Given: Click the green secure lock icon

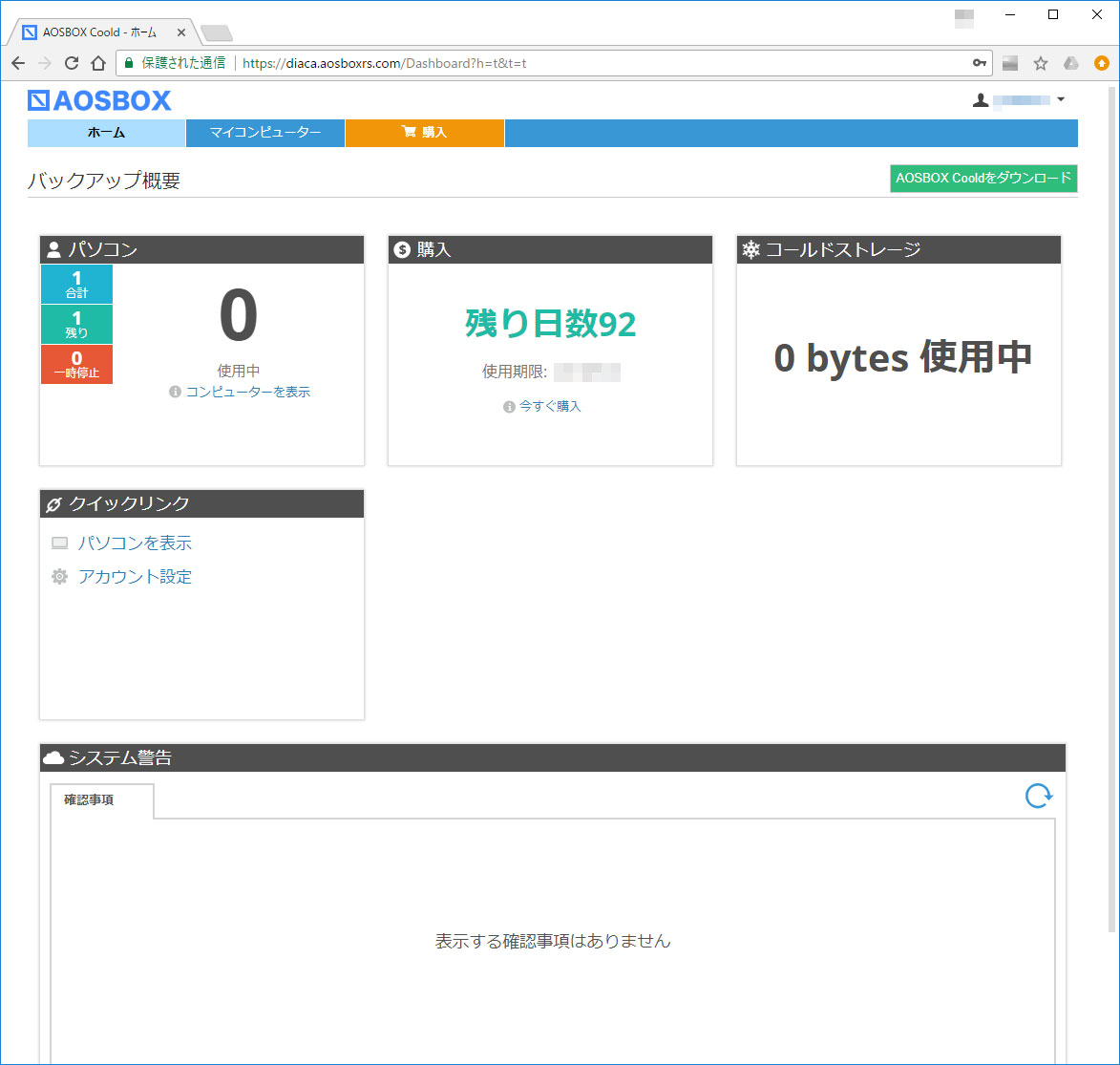Looking at the screenshot, I should (129, 63).
